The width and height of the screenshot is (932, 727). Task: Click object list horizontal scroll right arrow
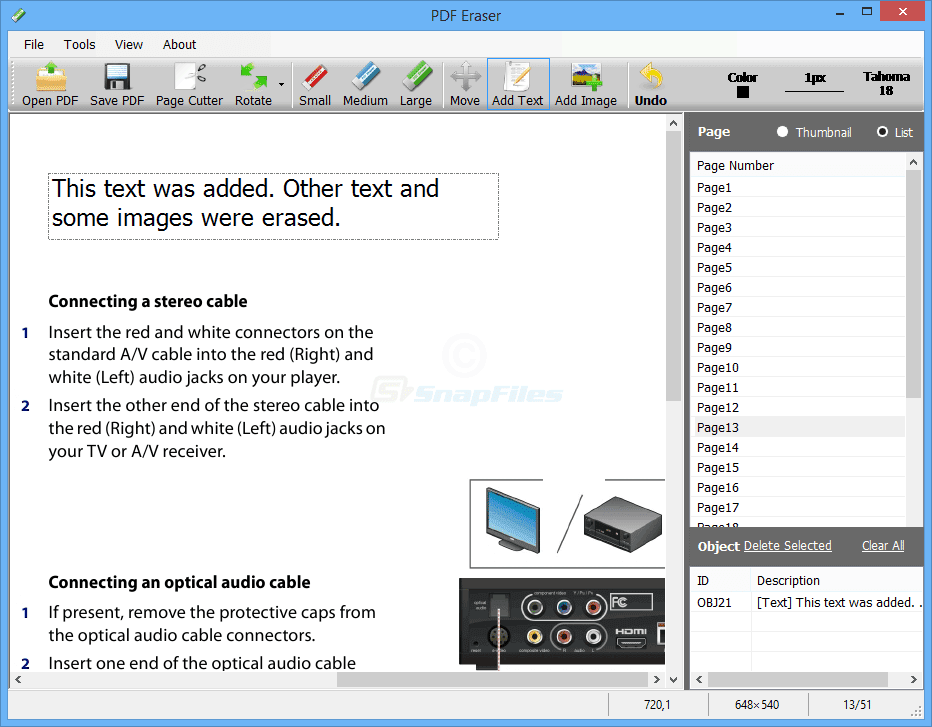click(914, 679)
